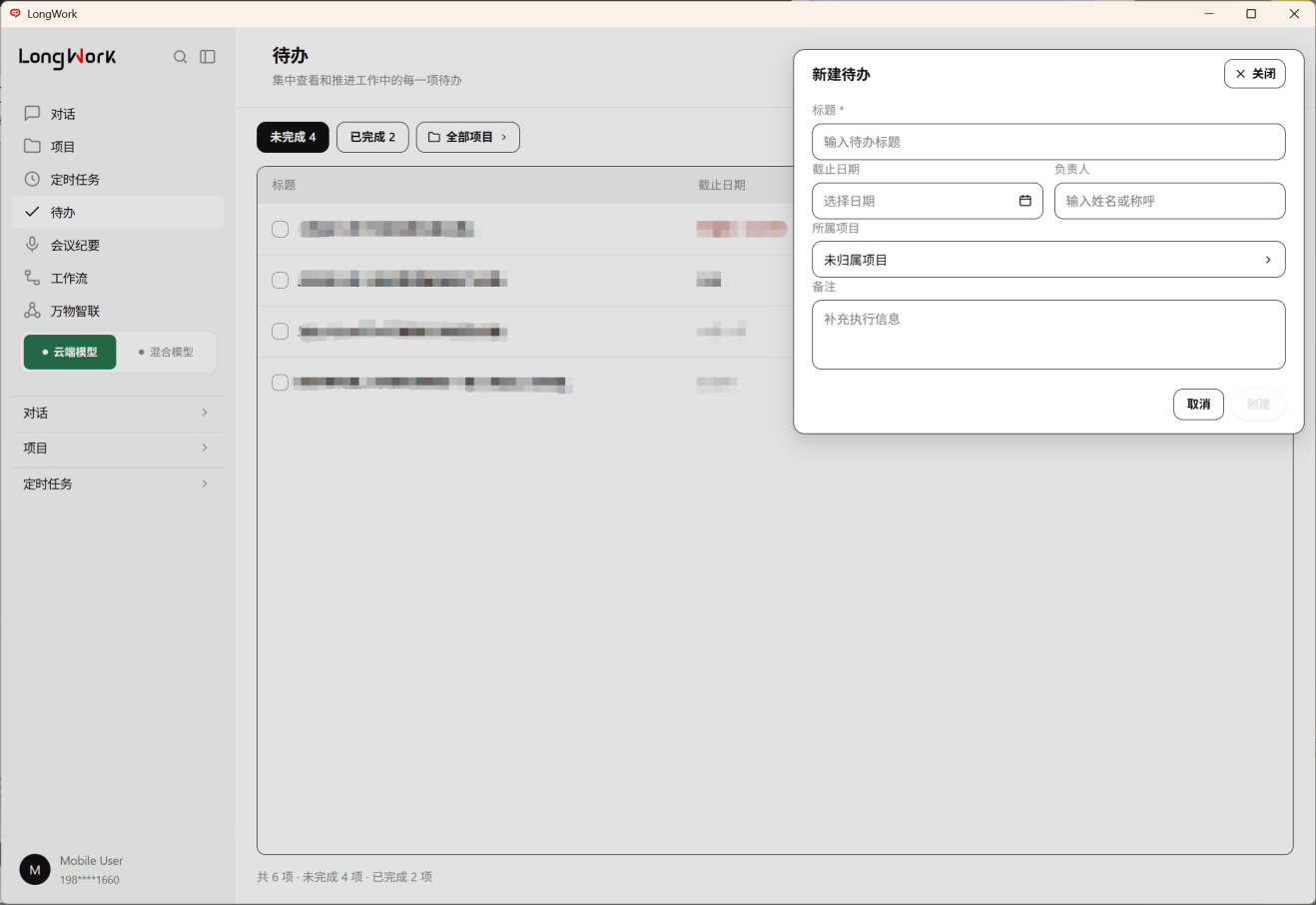The height and width of the screenshot is (905, 1316).
Task: Open calendar icon in 截止日期 field
Action: [1024, 201]
